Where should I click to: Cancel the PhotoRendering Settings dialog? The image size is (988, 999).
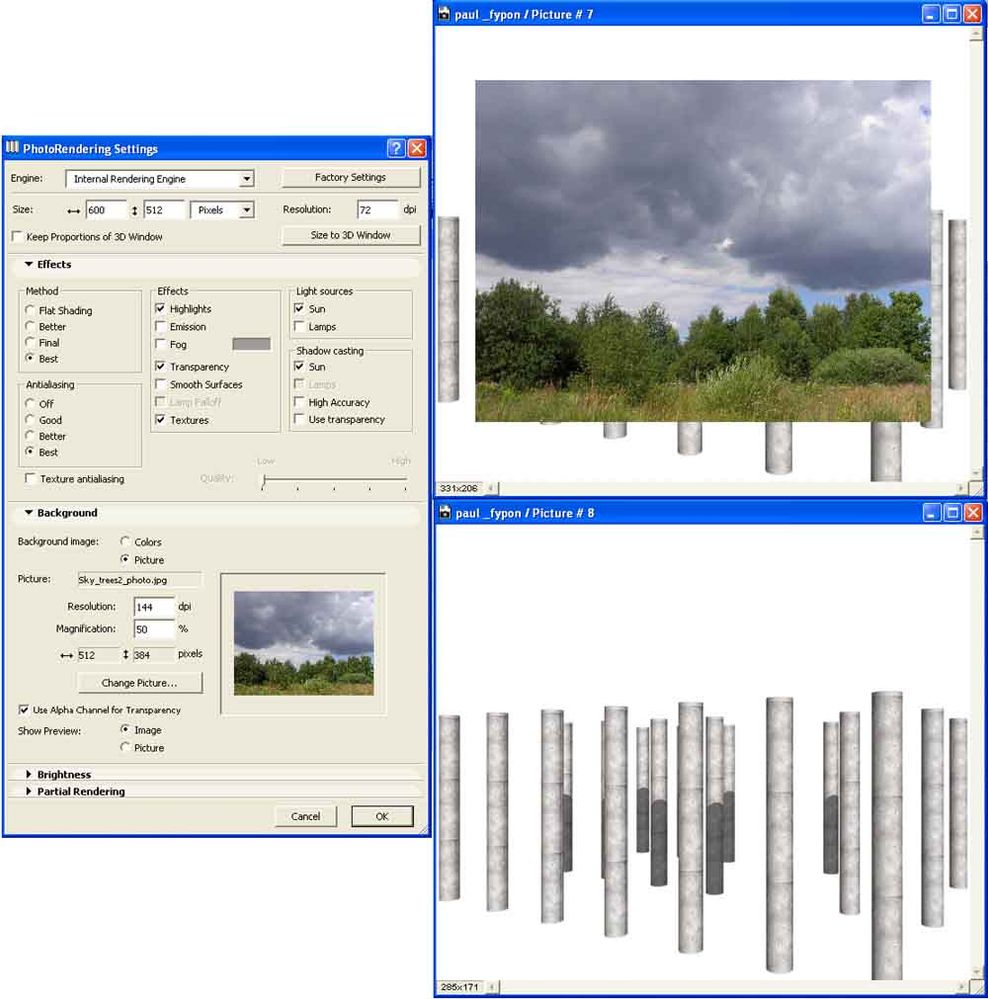point(305,816)
